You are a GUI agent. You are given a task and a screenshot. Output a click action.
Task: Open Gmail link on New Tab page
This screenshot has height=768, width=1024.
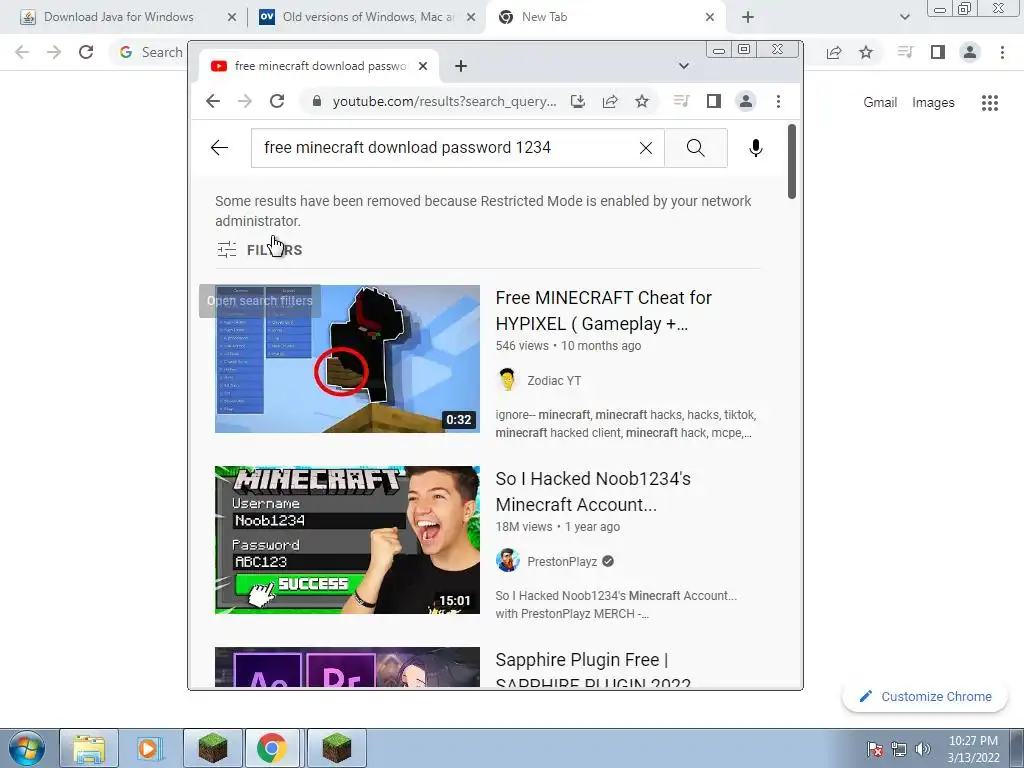(x=880, y=103)
